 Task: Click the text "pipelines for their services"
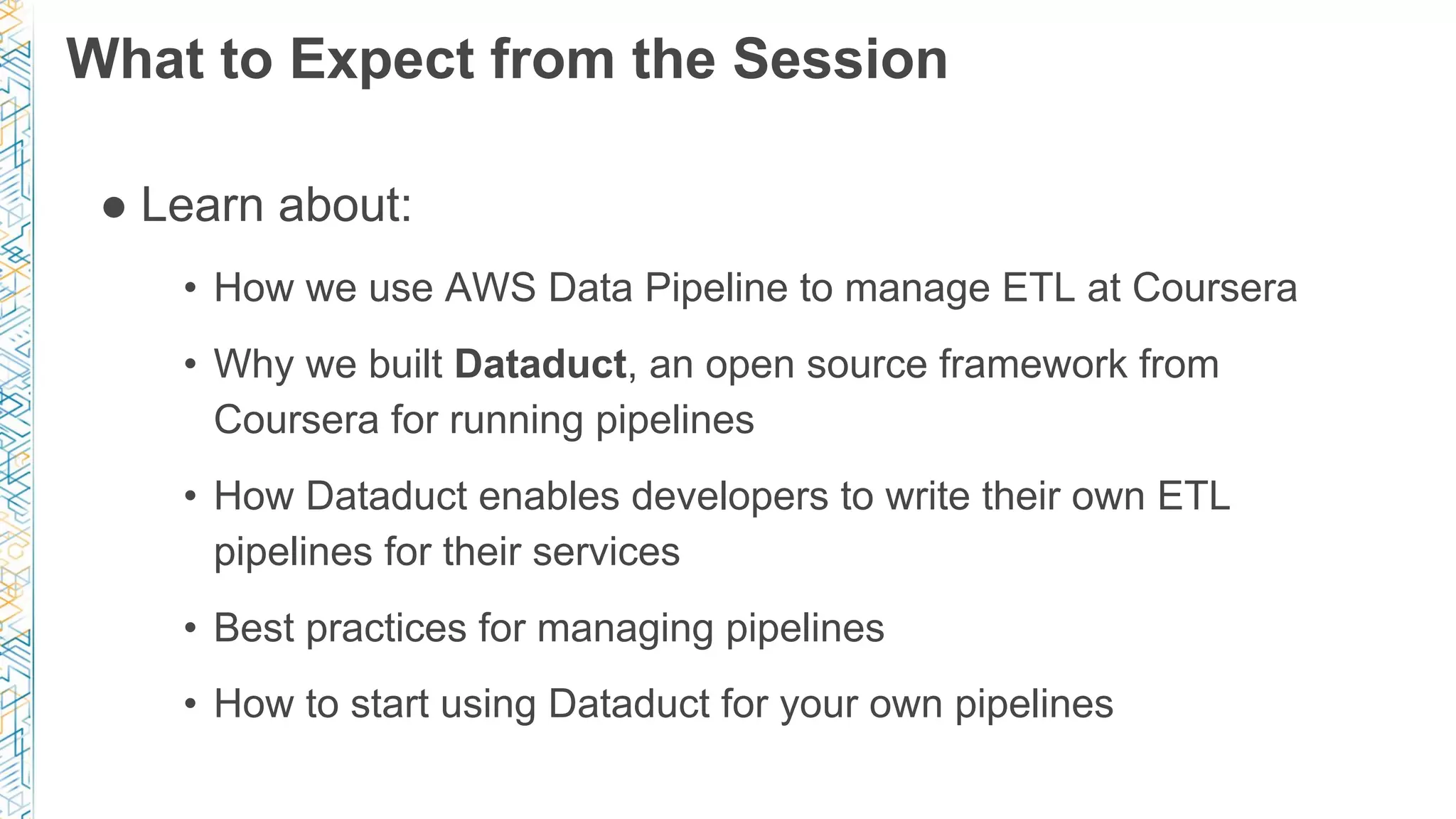tap(446, 552)
